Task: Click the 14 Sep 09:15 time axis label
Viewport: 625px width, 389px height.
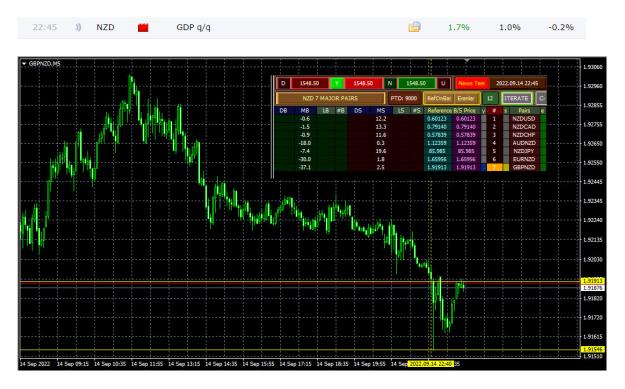Action: tap(73, 364)
